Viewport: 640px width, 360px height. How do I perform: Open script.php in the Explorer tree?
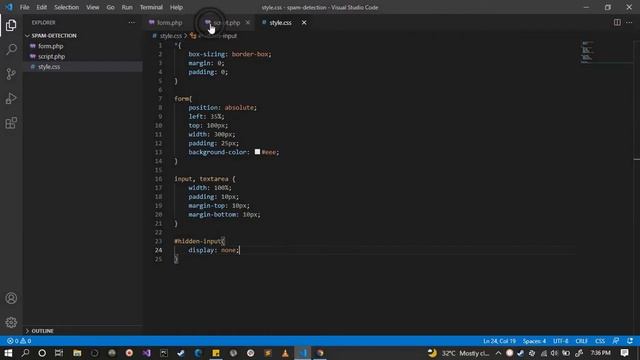(51, 56)
